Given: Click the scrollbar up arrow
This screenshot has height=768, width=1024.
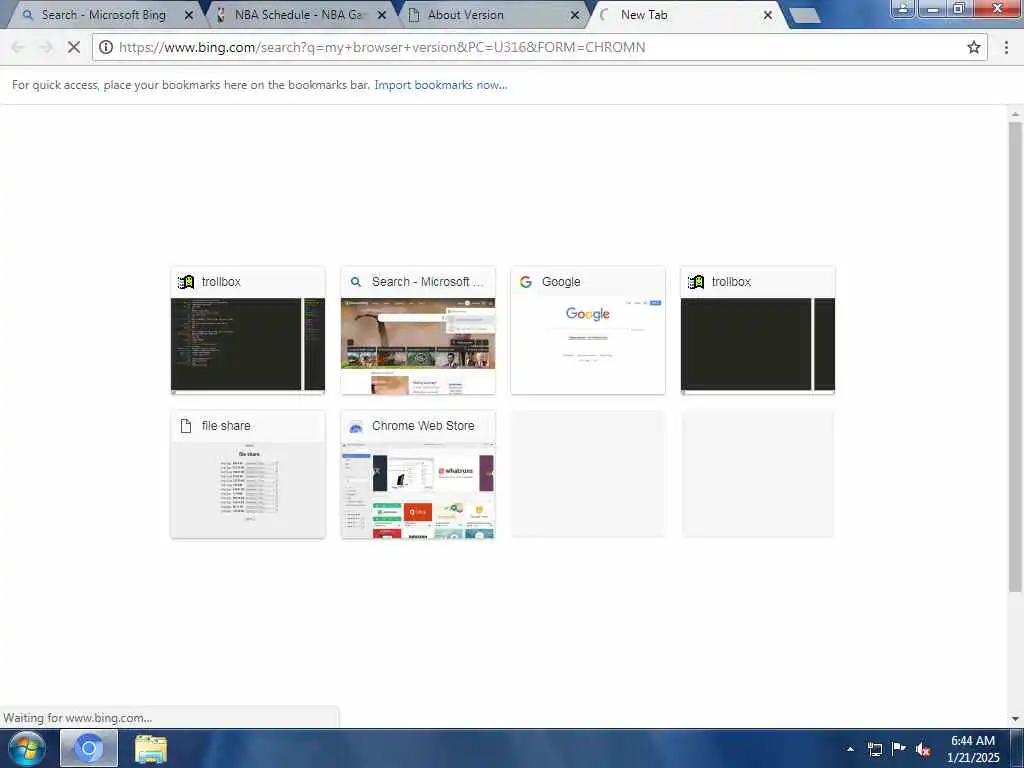Looking at the screenshot, I should (x=1015, y=115).
